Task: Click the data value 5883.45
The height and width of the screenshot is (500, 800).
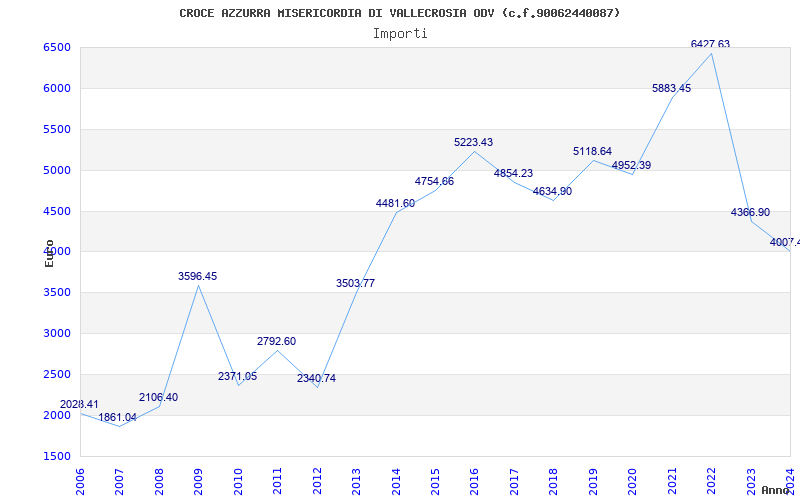Action: click(671, 88)
